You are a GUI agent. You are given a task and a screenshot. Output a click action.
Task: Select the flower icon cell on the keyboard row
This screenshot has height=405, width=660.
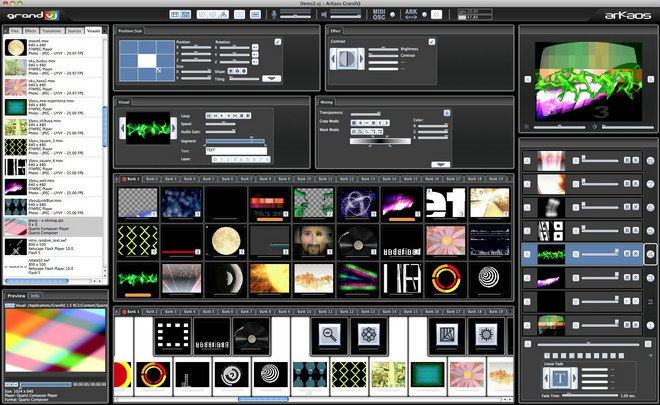pos(371,336)
